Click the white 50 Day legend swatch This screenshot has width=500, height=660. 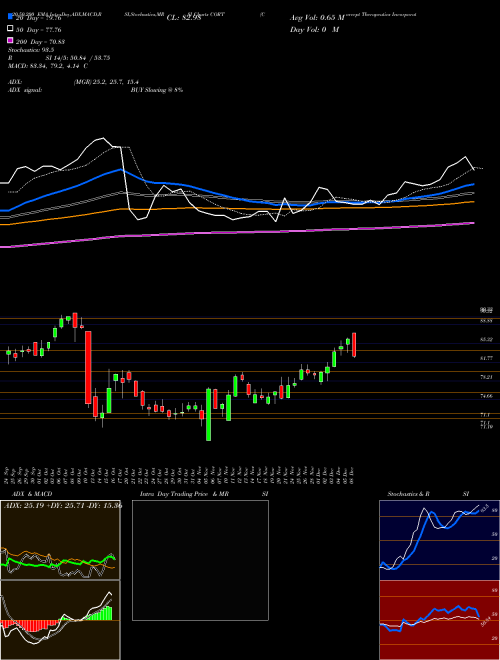click(10, 29)
